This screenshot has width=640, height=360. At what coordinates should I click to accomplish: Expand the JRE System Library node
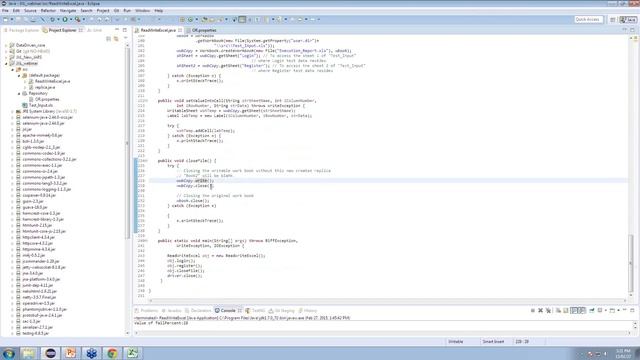click(13, 111)
